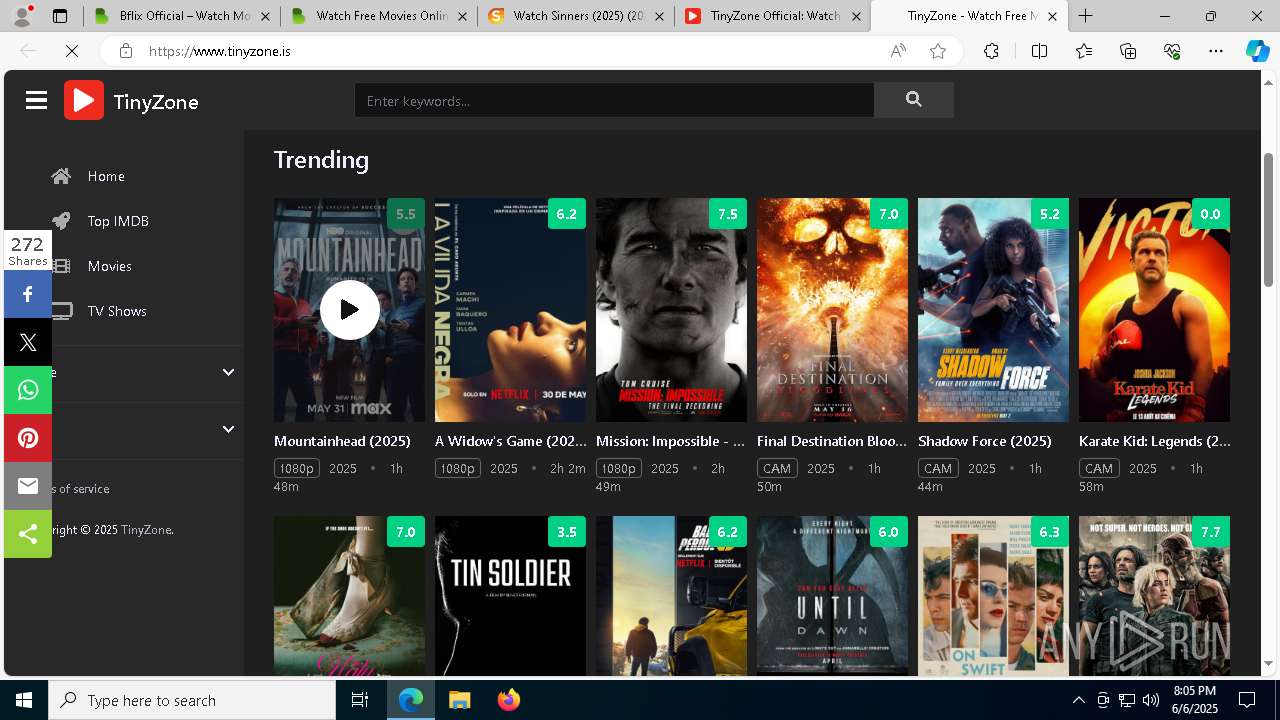Click the page vertical scrollbar

[1269, 218]
